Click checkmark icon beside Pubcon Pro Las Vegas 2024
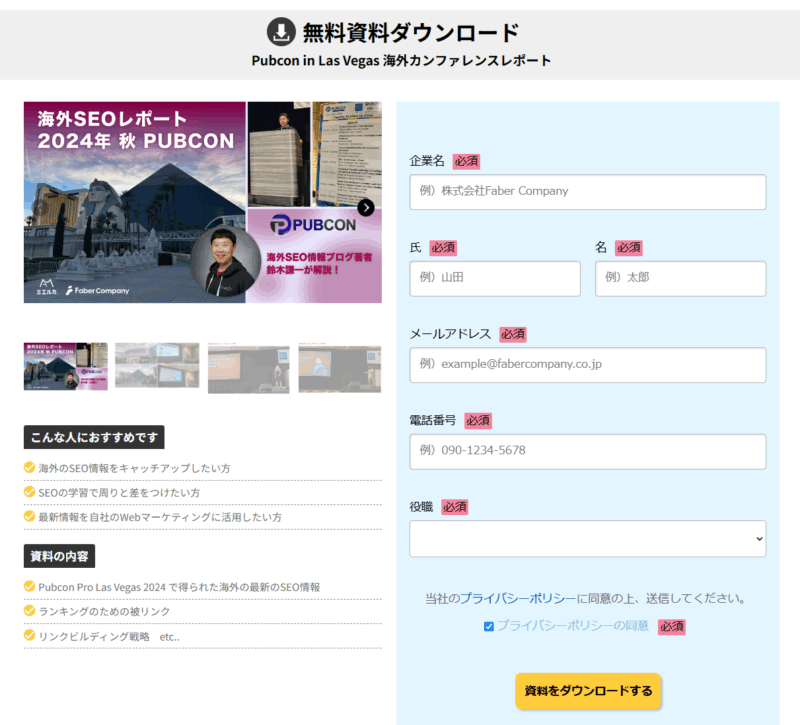The height and width of the screenshot is (725, 800). (30, 586)
